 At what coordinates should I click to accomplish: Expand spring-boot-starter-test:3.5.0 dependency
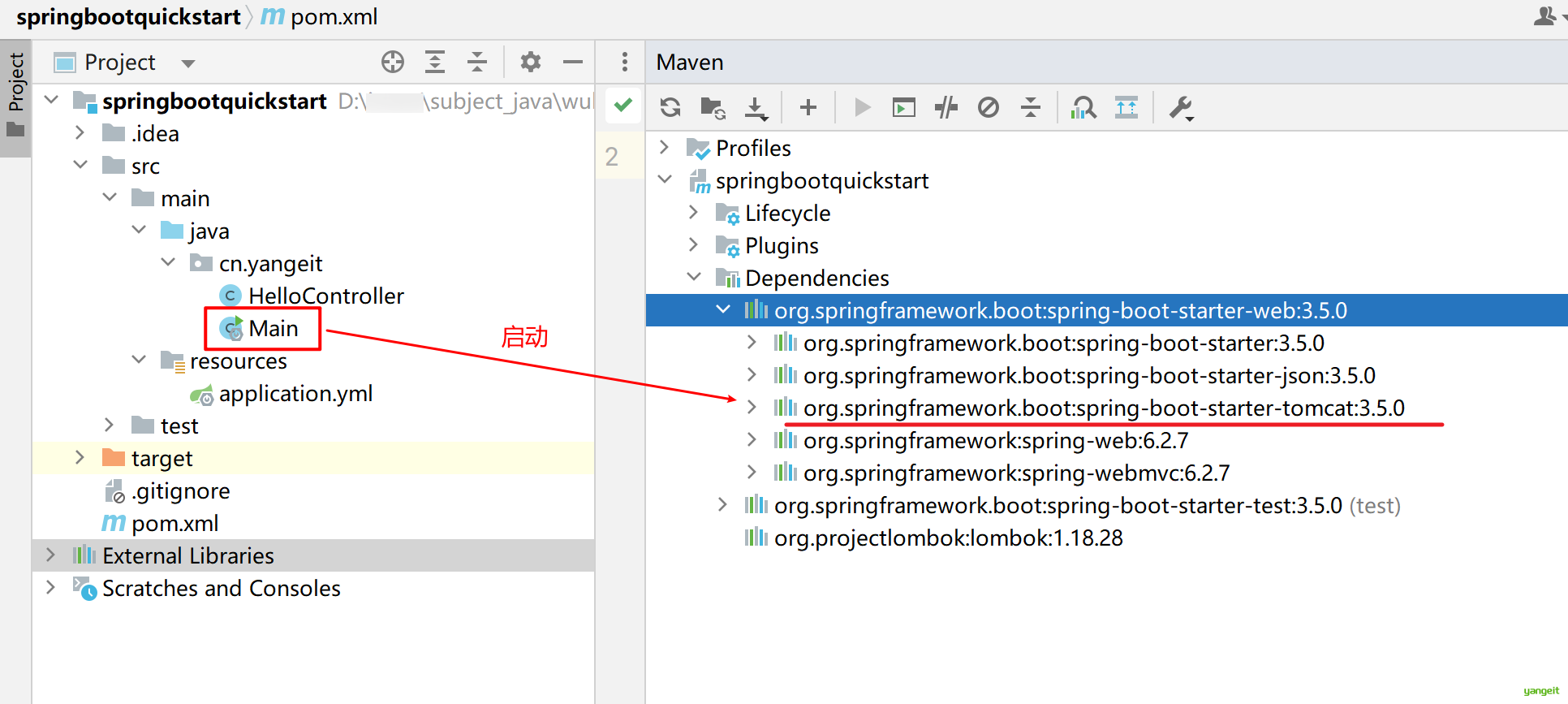pos(722,504)
